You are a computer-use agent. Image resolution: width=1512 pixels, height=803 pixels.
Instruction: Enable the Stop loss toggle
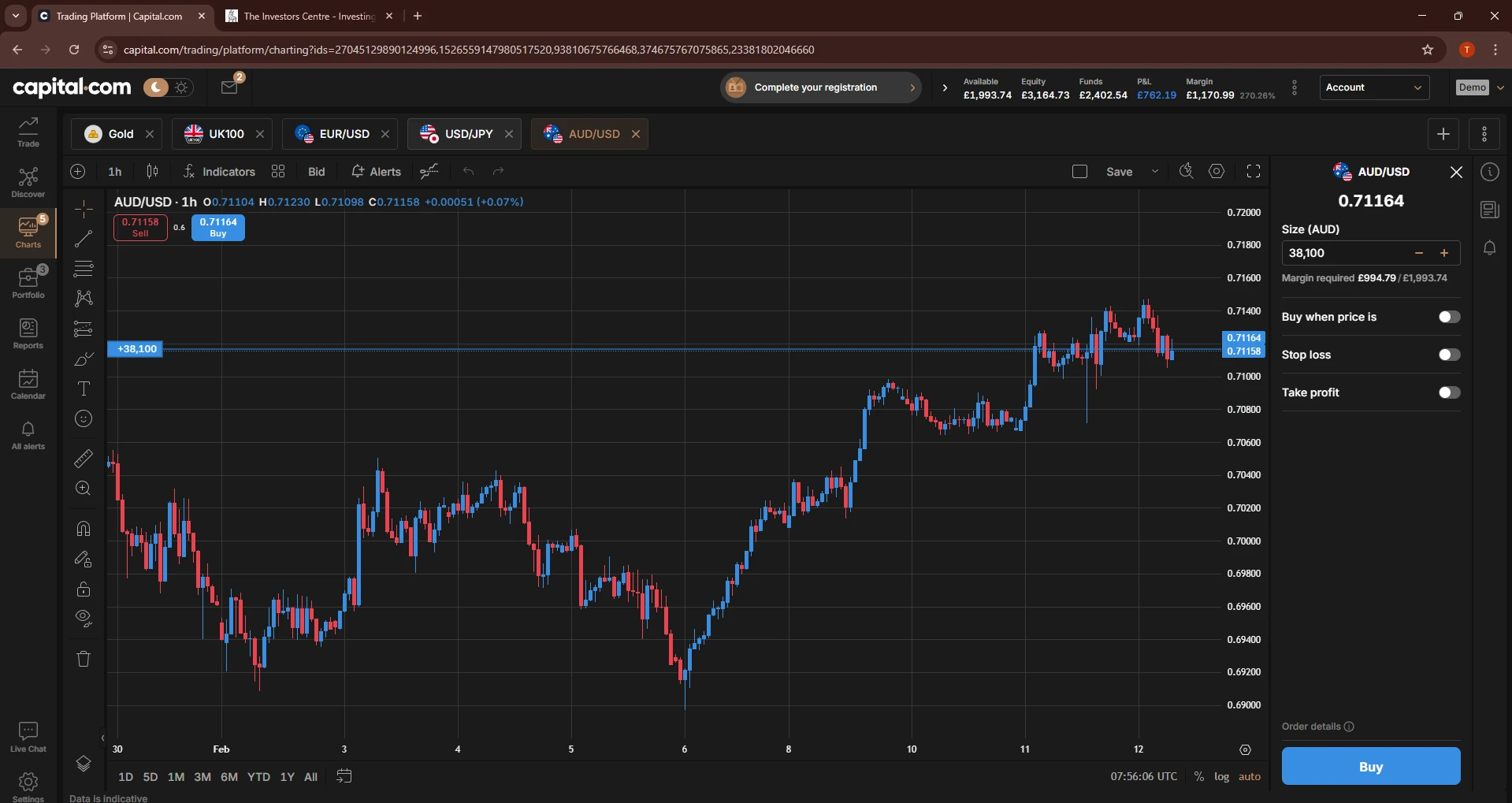pos(1449,355)
